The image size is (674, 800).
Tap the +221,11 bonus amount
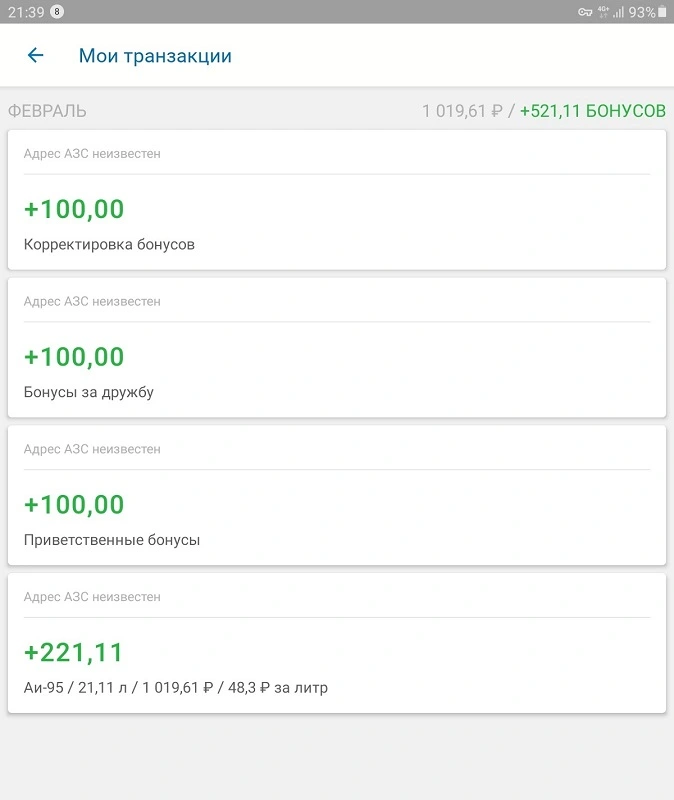pyautogui.click(x=73, y=653)
